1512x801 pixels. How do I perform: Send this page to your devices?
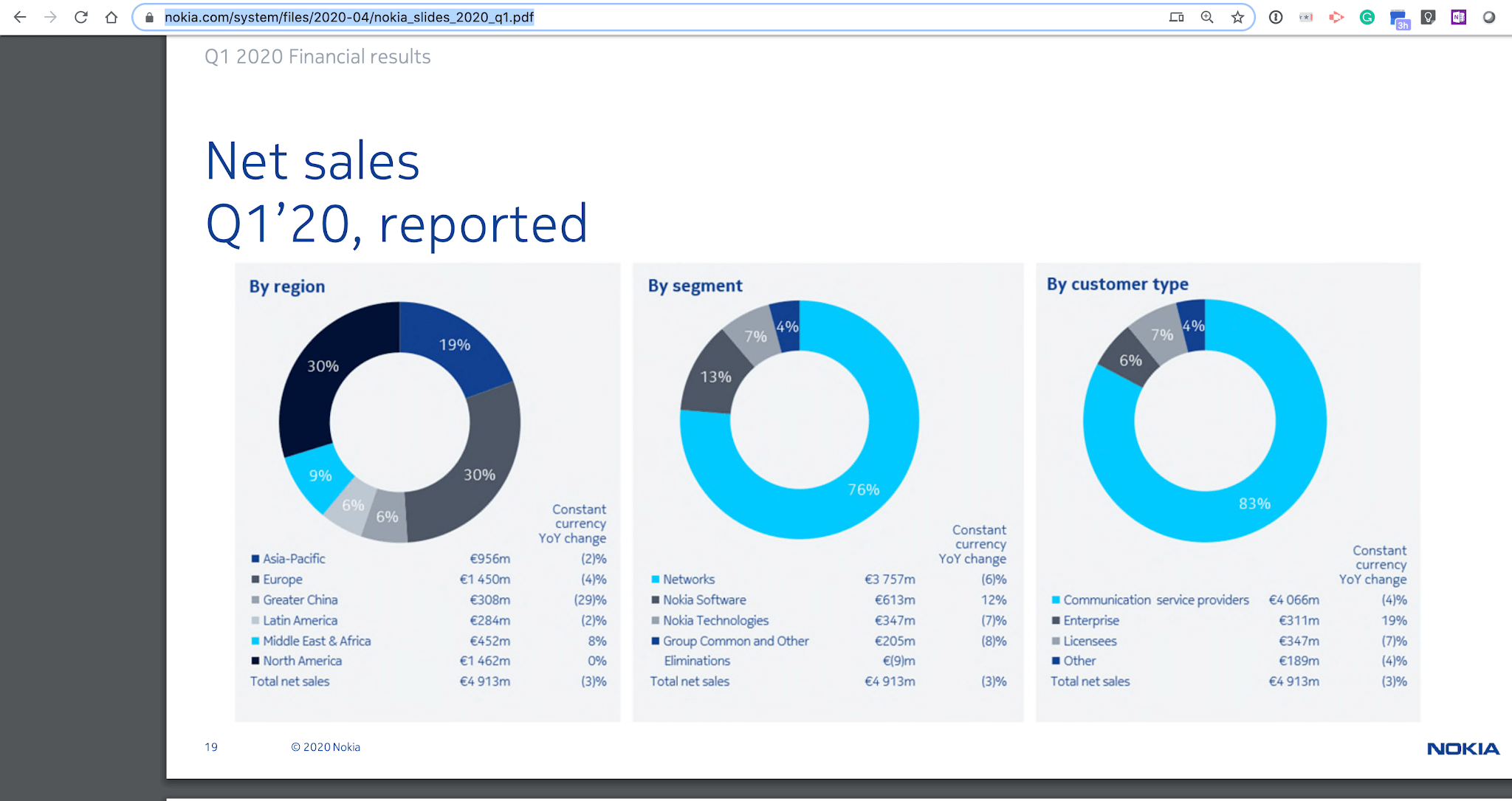pos(1178,16)
